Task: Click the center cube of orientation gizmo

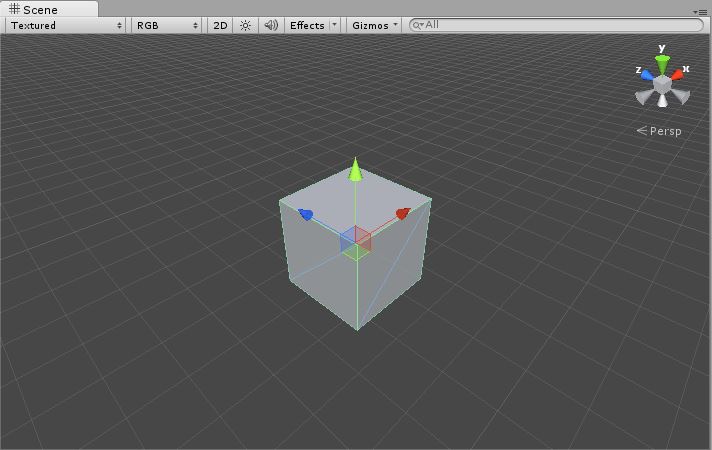Action: [x=663, y=84]
